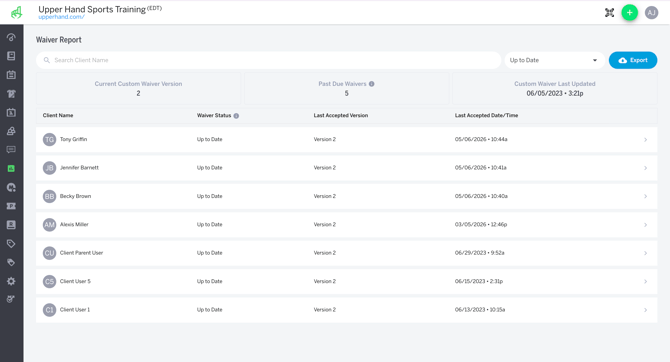Click the Waiver Status info icon

pos(236,116)
